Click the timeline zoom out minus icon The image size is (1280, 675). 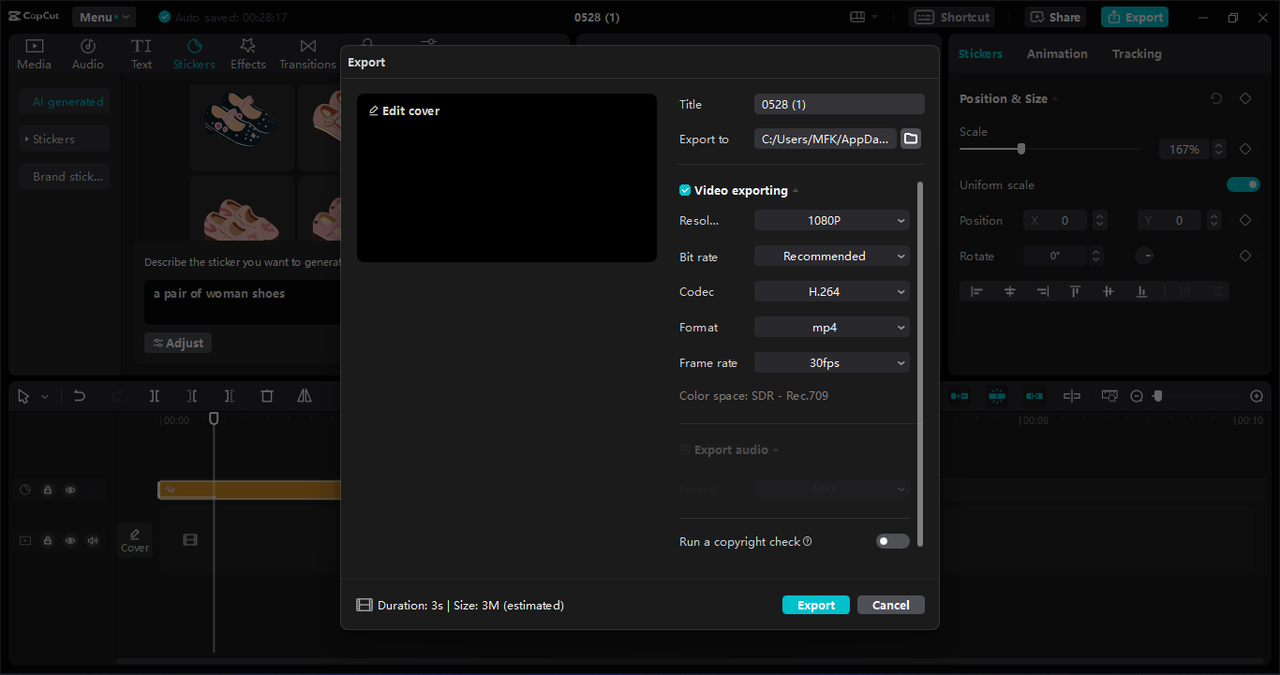[1136, 396]
